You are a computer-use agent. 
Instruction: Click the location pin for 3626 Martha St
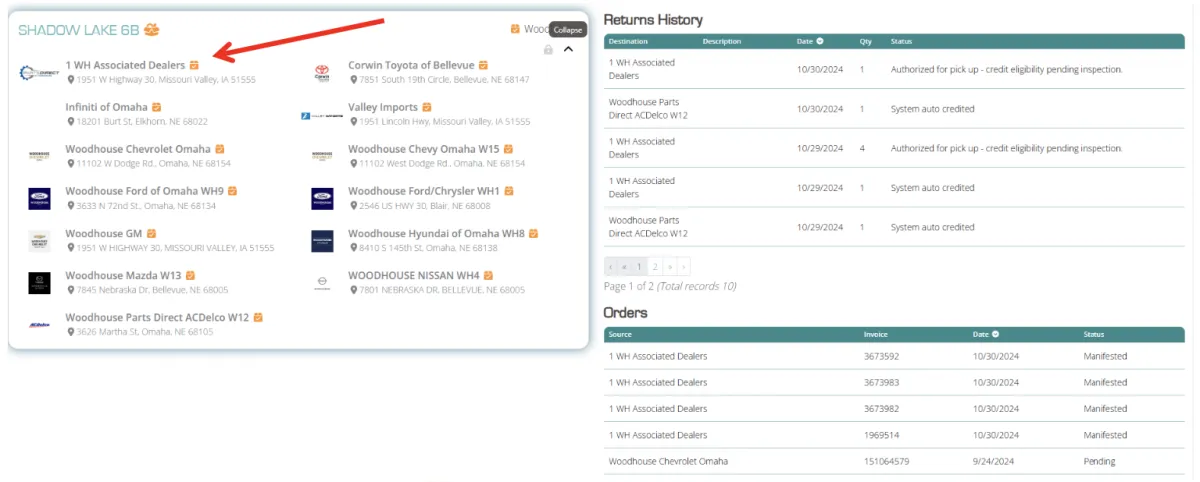pos(71,331)
